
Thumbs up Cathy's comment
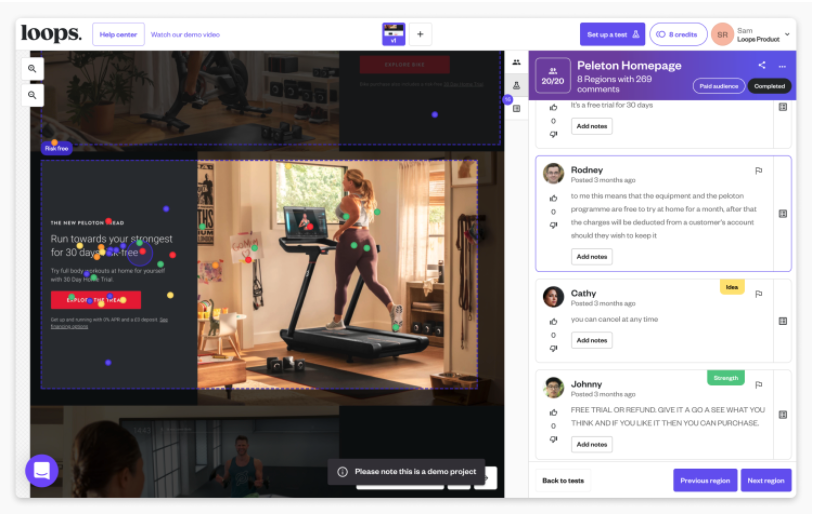pos(553,322)
